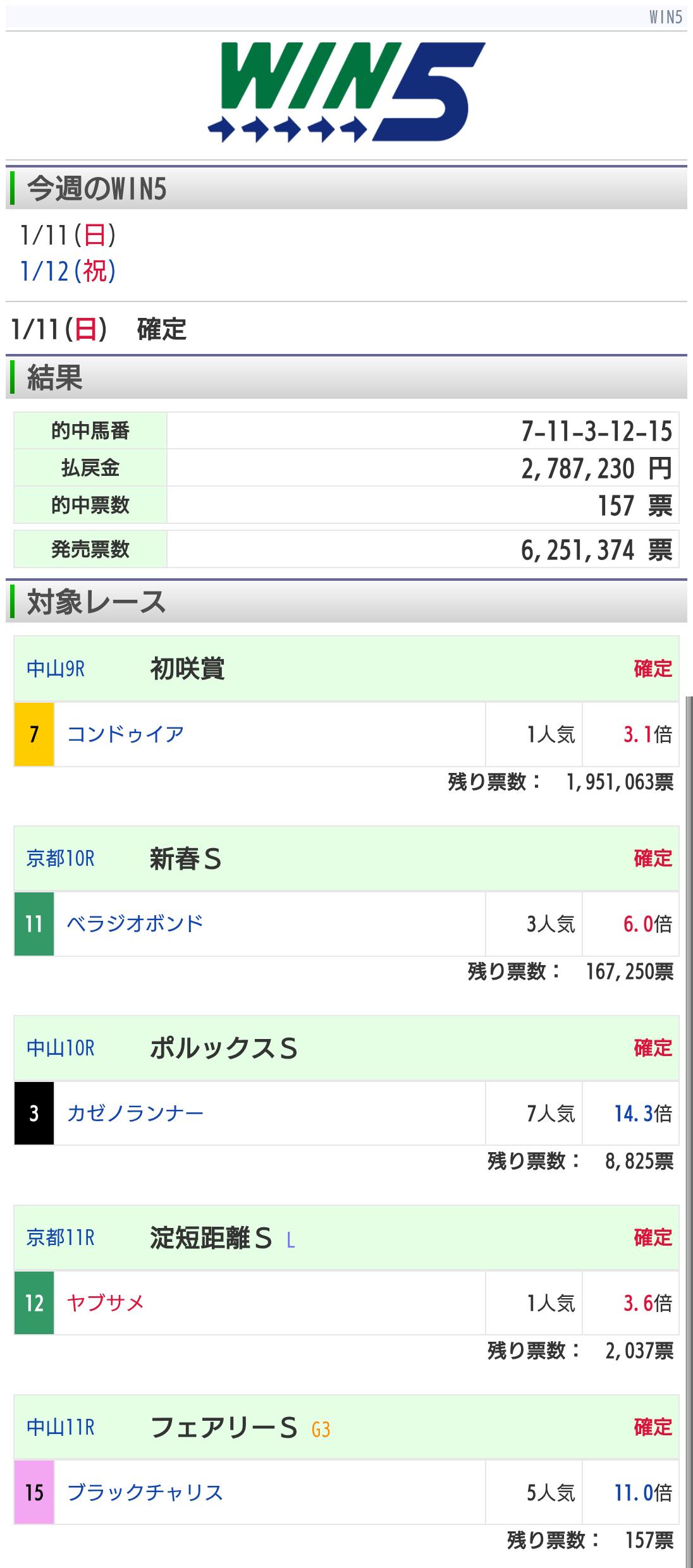Open the 京都10R race link
This screenshot has width=693, height=1568.
point(60,858)
